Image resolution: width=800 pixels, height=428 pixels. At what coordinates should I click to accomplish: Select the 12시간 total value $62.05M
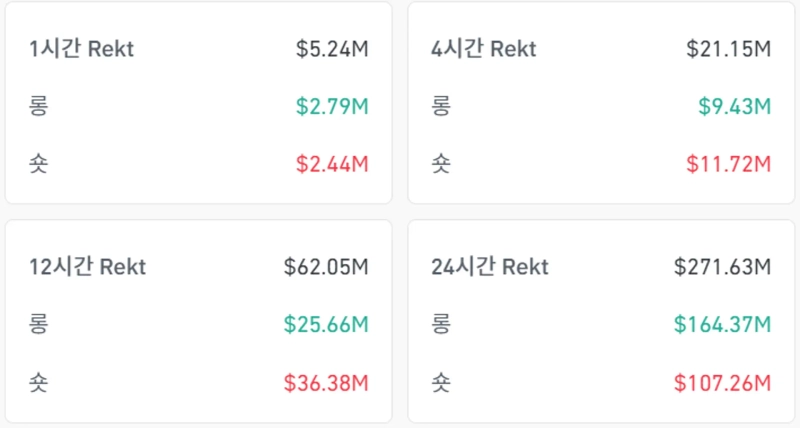pyautogui.click(x=326, y=267)
